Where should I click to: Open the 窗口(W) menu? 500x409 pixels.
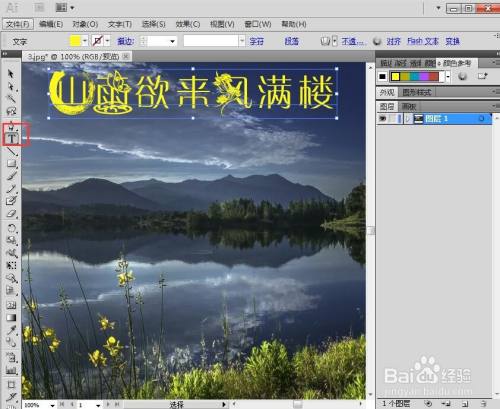(258, 24)
